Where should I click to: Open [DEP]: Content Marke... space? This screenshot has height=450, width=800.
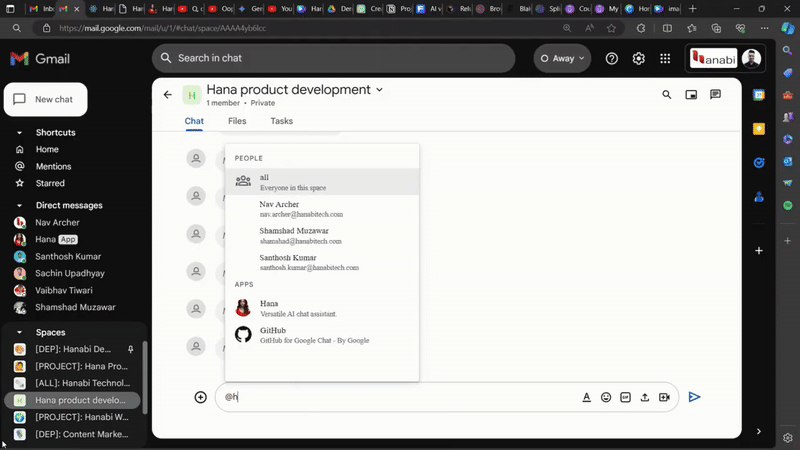(x=82, y=434)
